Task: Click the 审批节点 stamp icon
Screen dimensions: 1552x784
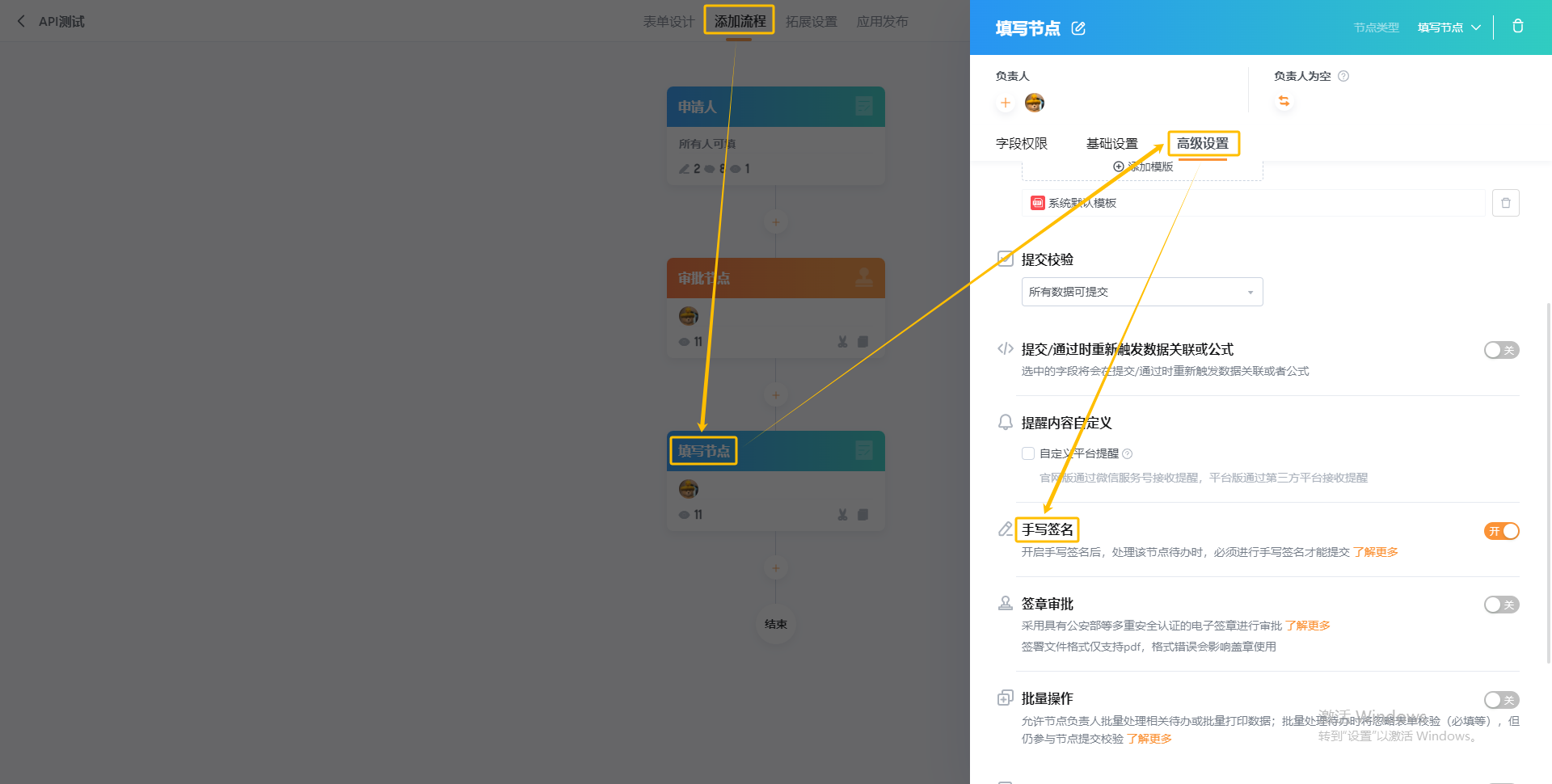Action: pos(864,277)
